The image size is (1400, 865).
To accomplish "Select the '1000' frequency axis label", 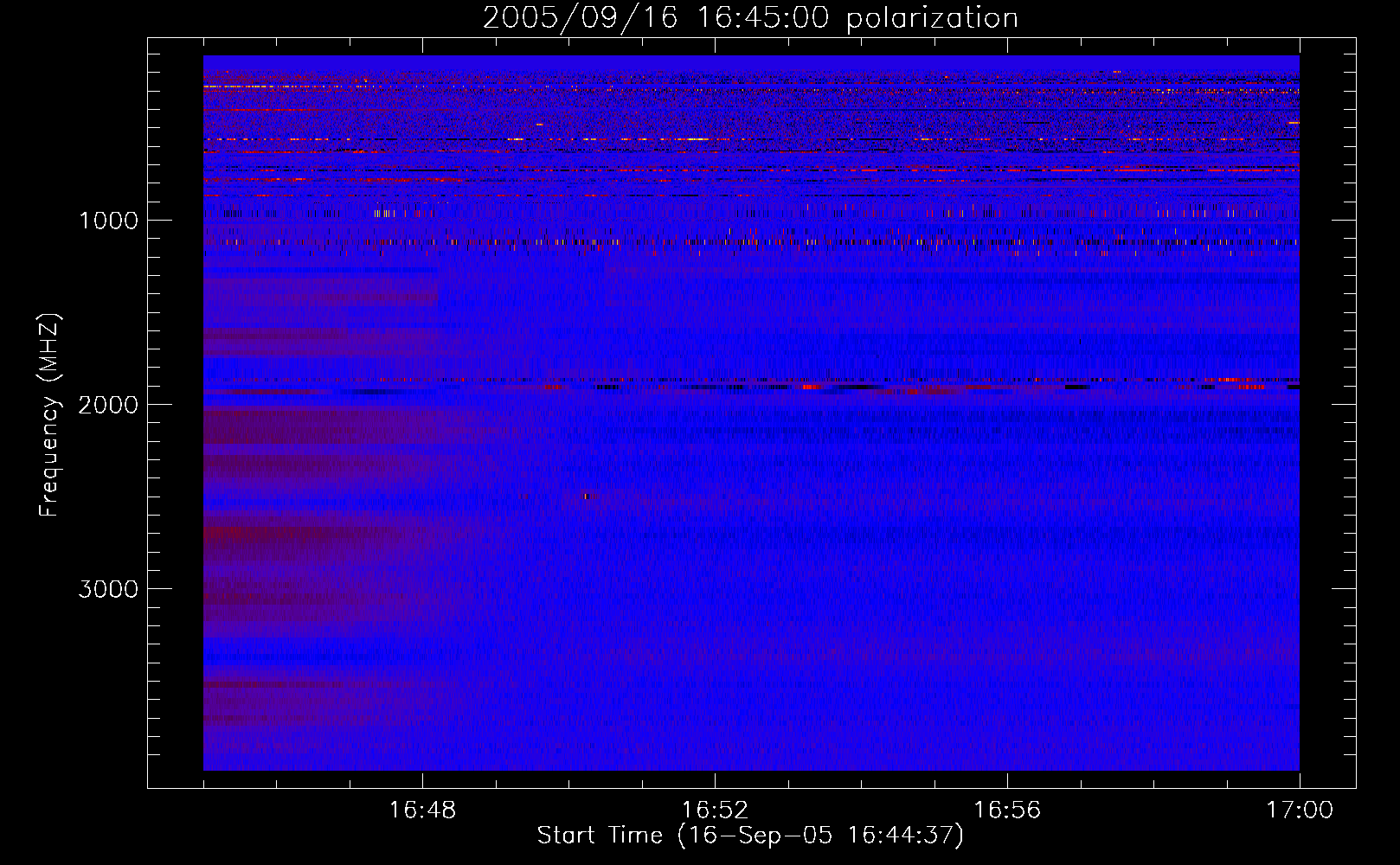I will [108, 221].
